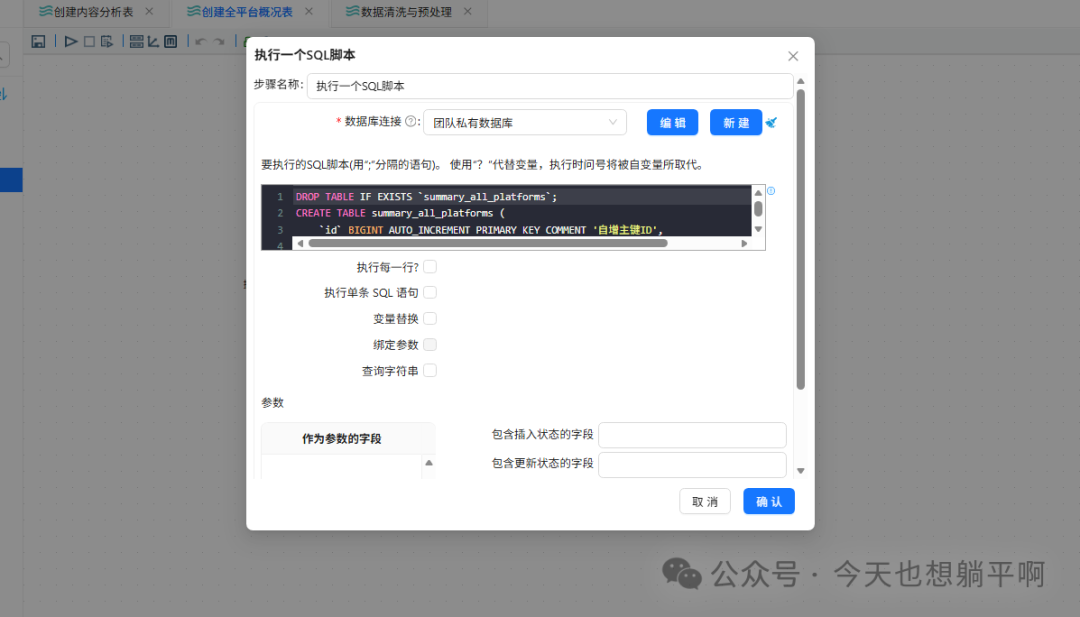Click the SQL editor vertical scrollbar thumb

(x=758, y=209)
